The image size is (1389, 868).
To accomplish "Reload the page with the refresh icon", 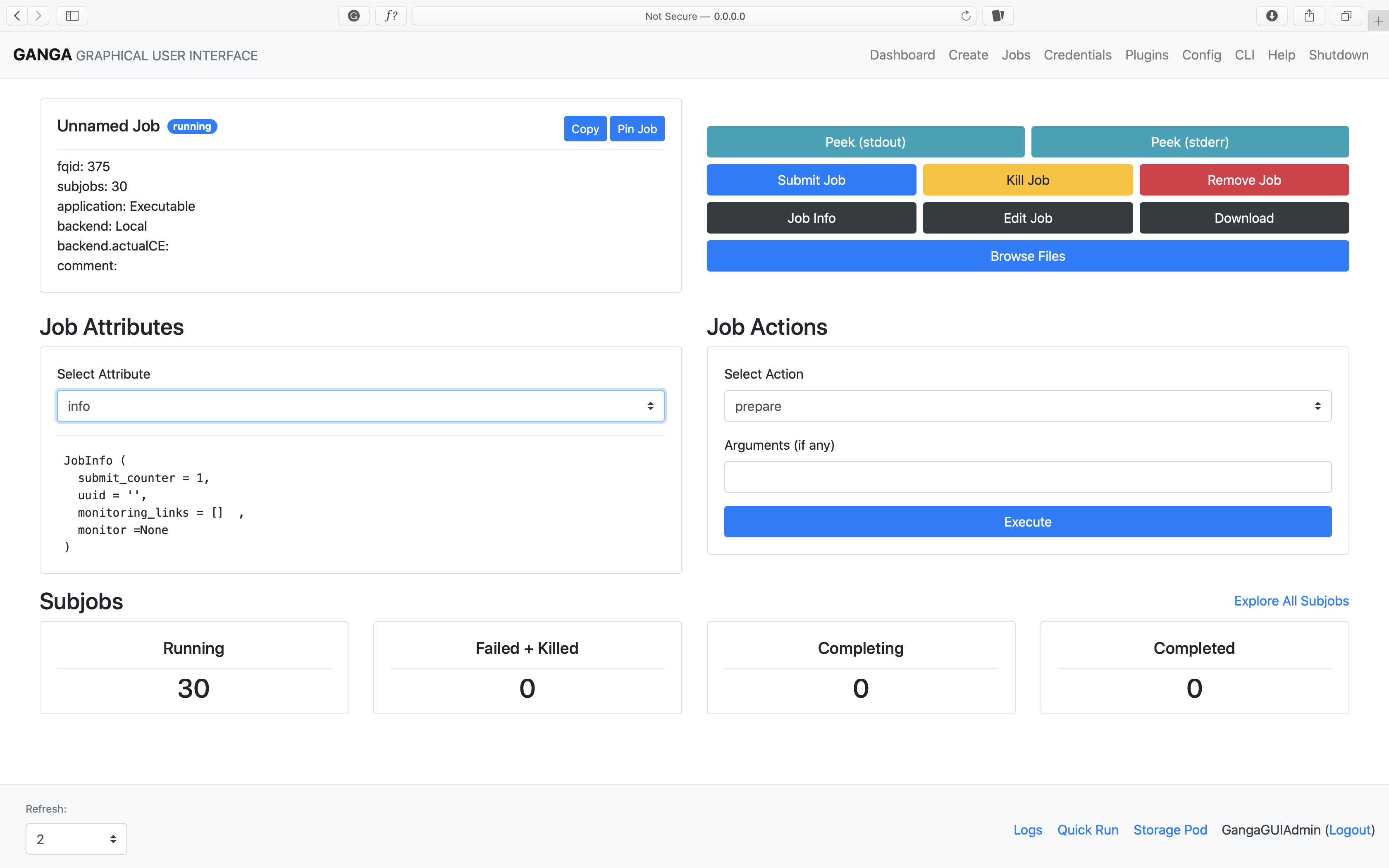I will click(966, 16).
